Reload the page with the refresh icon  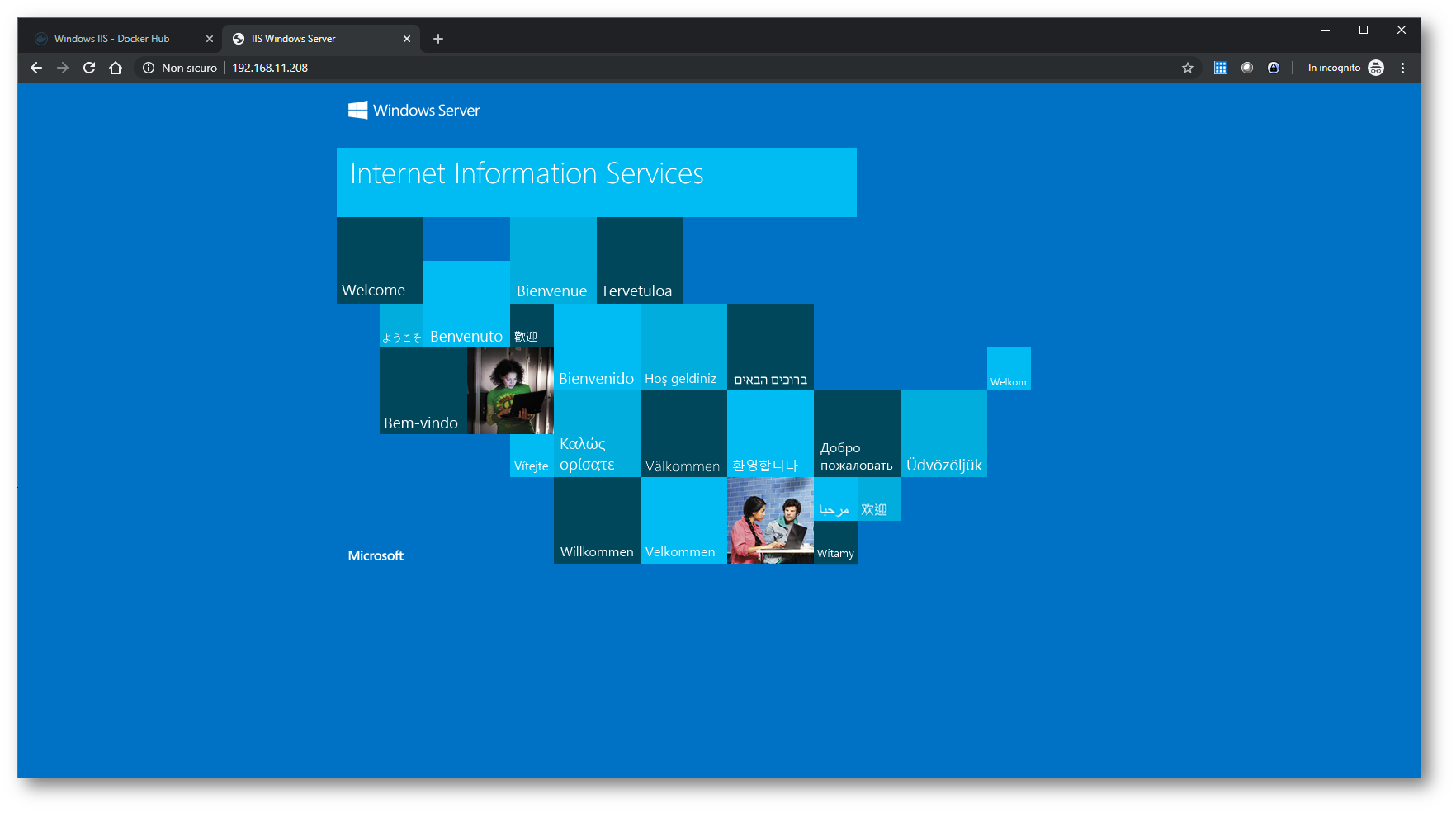point(89,68)
